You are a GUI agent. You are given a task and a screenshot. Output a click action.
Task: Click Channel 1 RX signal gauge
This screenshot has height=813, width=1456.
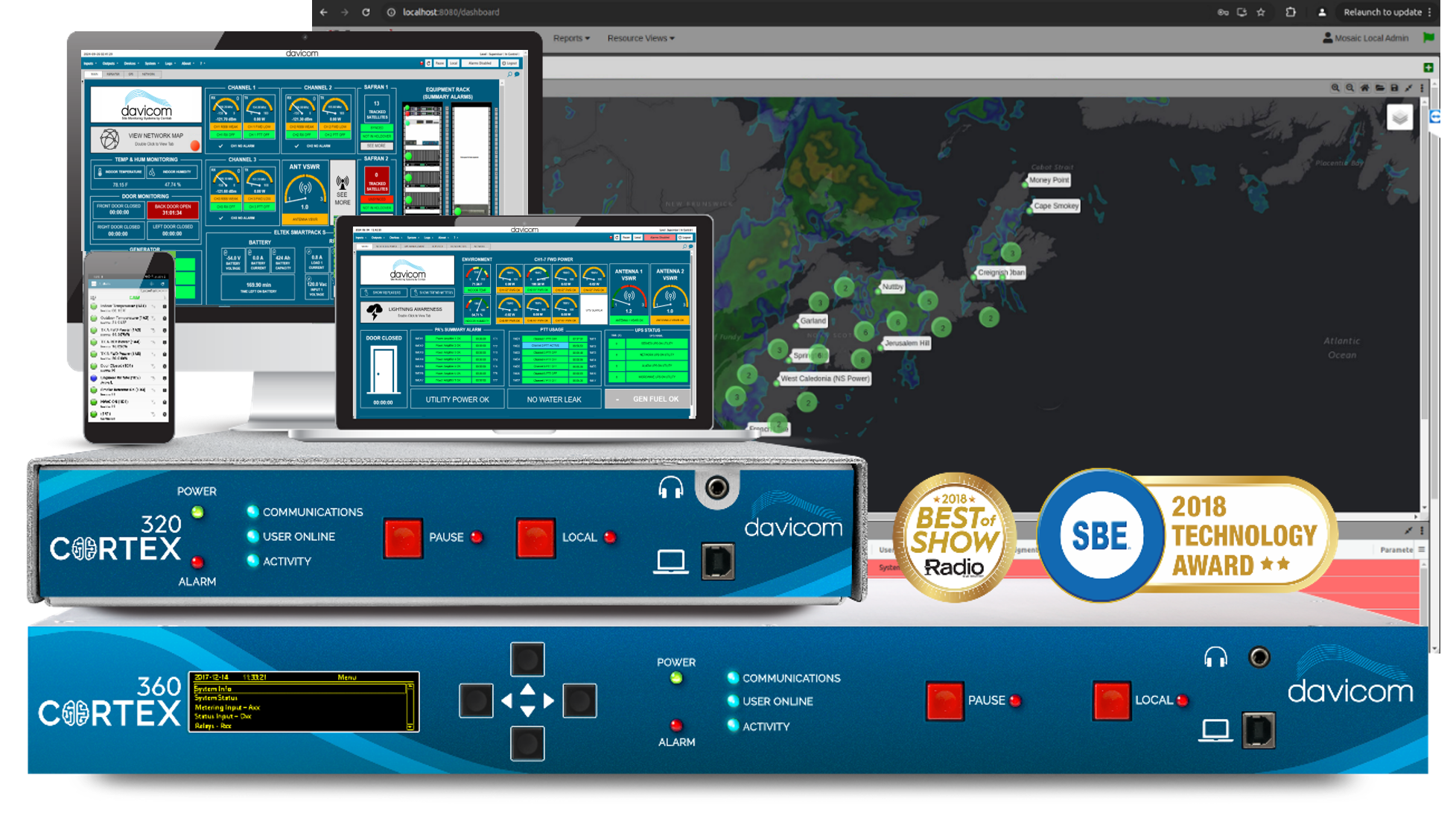[226, 116]
